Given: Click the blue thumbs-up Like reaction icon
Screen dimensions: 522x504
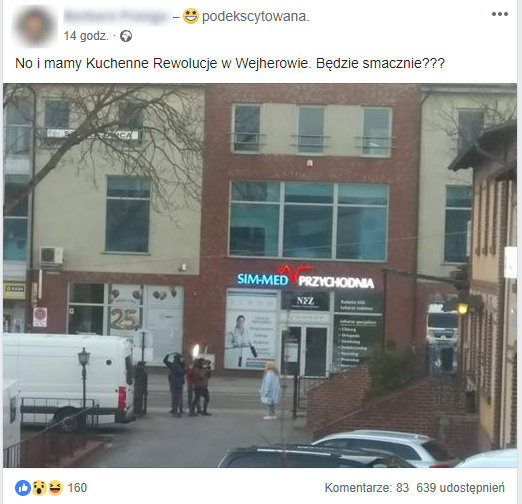Looking at the screenshot, I should 23,488.
